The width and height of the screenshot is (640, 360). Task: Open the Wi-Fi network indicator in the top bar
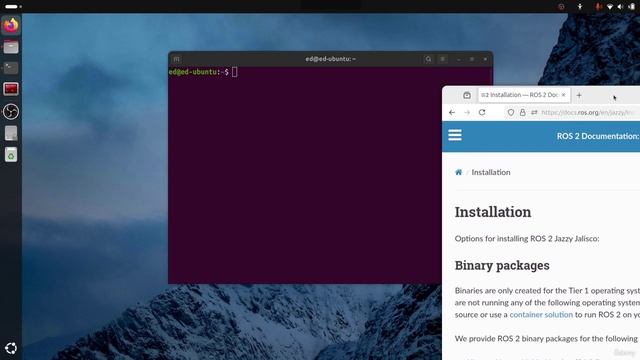[x=610, y=7]
